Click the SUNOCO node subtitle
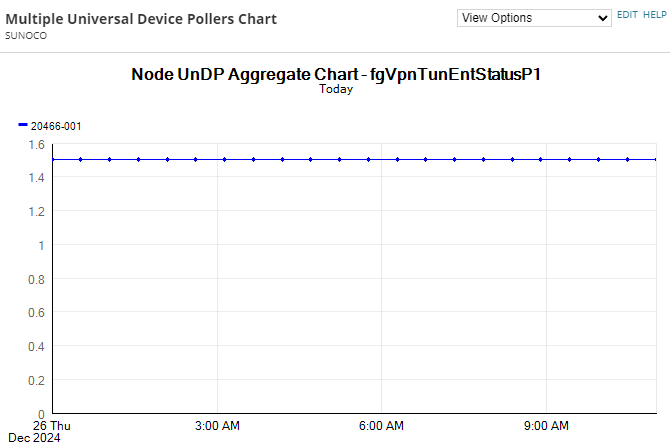670x448 pixels. [x=26, y=35]
